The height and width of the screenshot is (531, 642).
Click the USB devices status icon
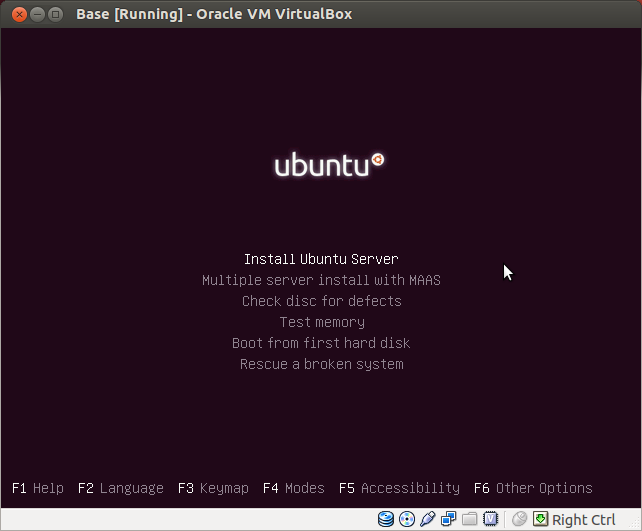coord(428,519)
